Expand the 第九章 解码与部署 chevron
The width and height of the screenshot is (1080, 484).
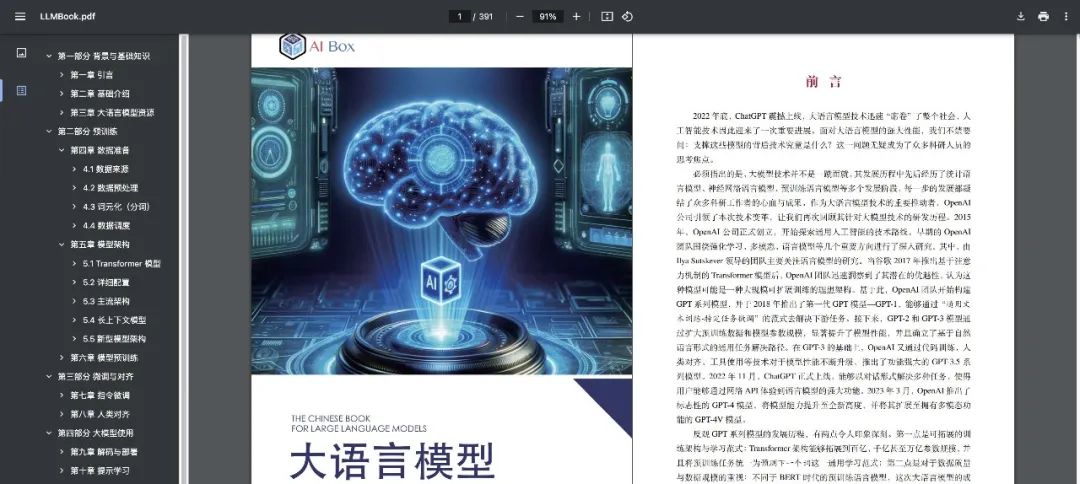coord(61,452)
